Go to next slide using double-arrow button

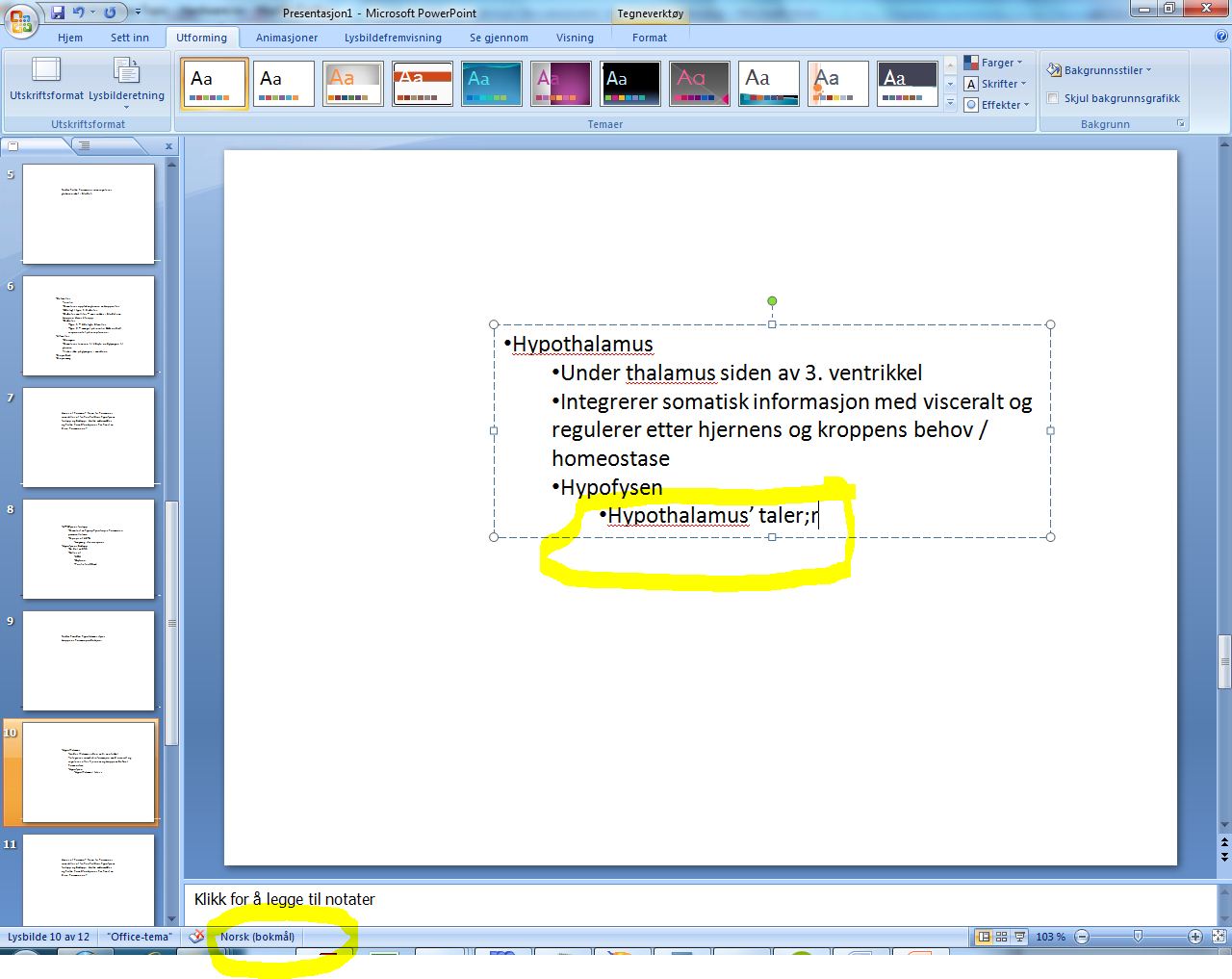click(x=1224, y=857)
